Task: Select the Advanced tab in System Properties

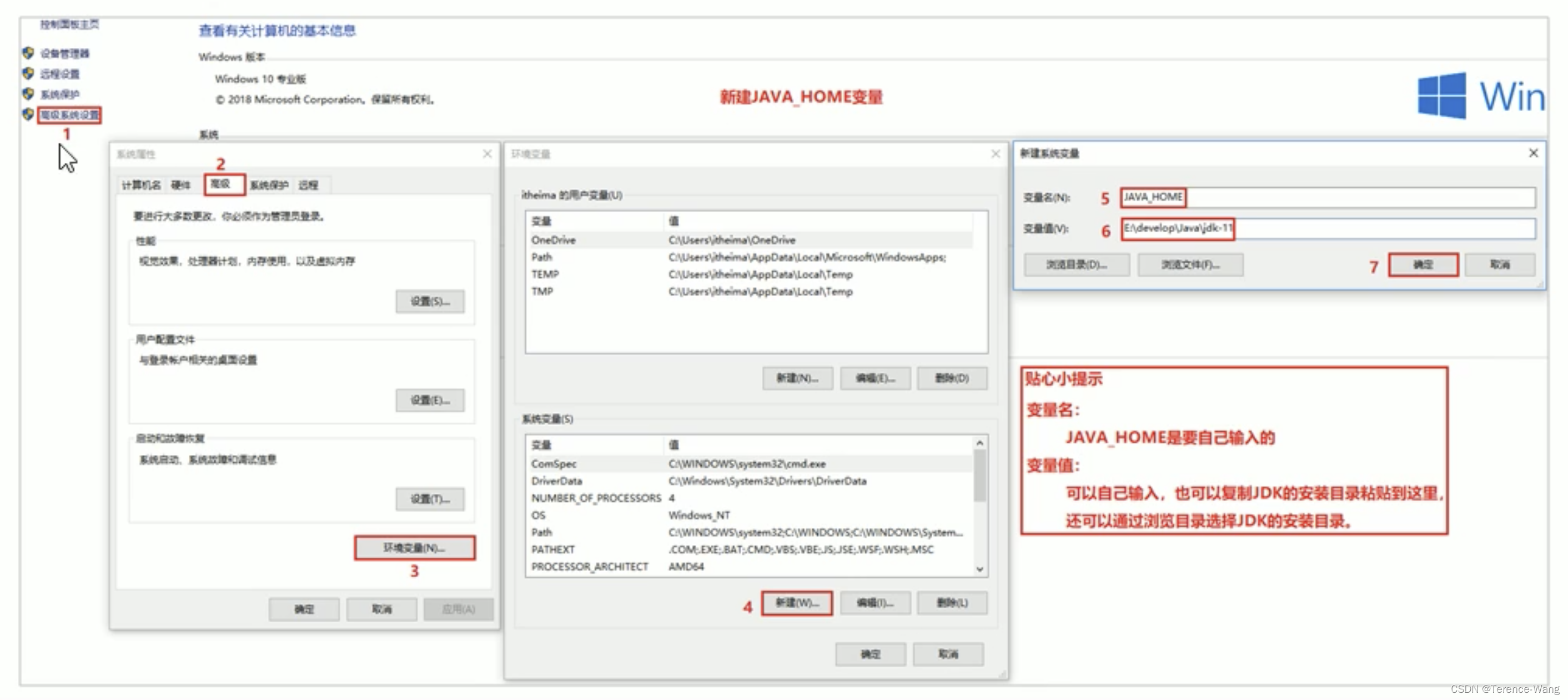Action: 225,184
